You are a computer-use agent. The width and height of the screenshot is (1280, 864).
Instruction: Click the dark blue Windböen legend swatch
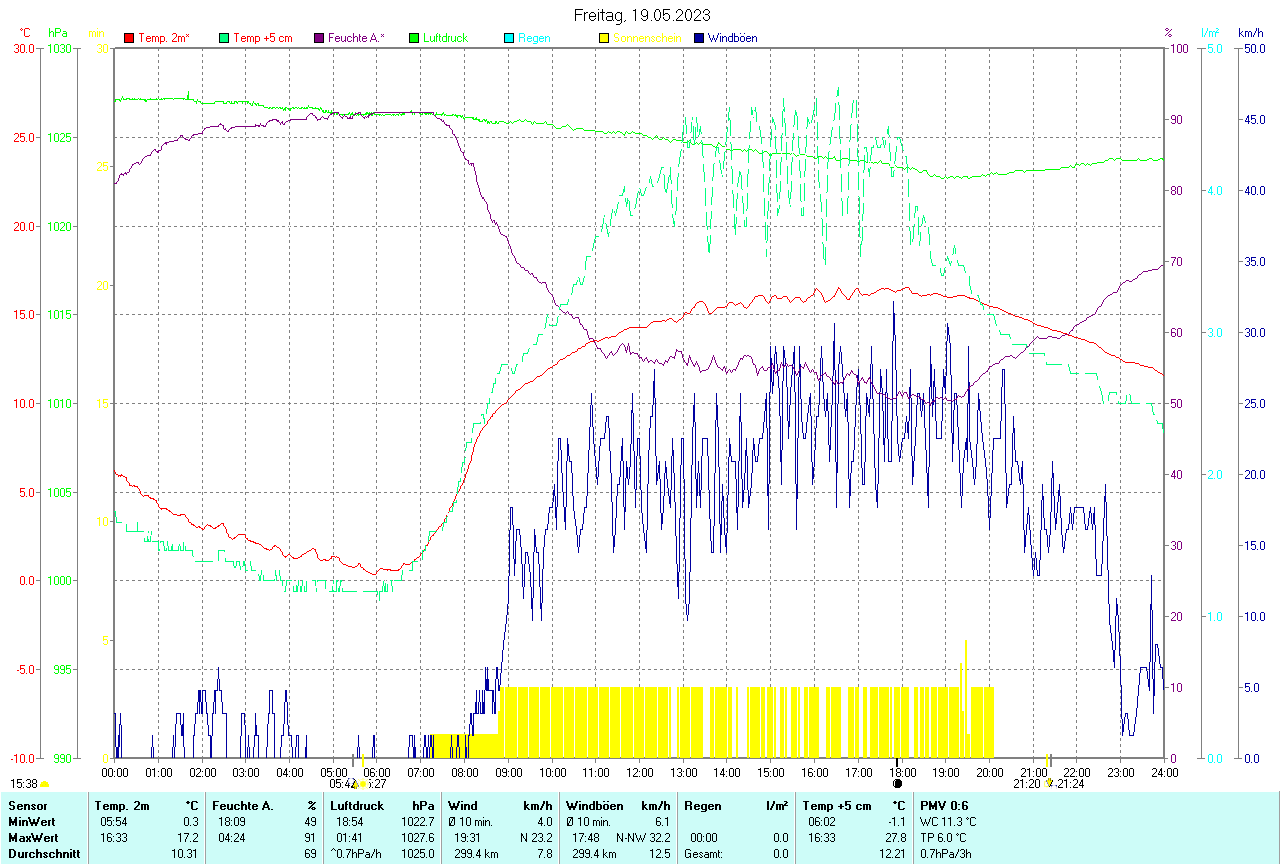[x=699, y=38]
